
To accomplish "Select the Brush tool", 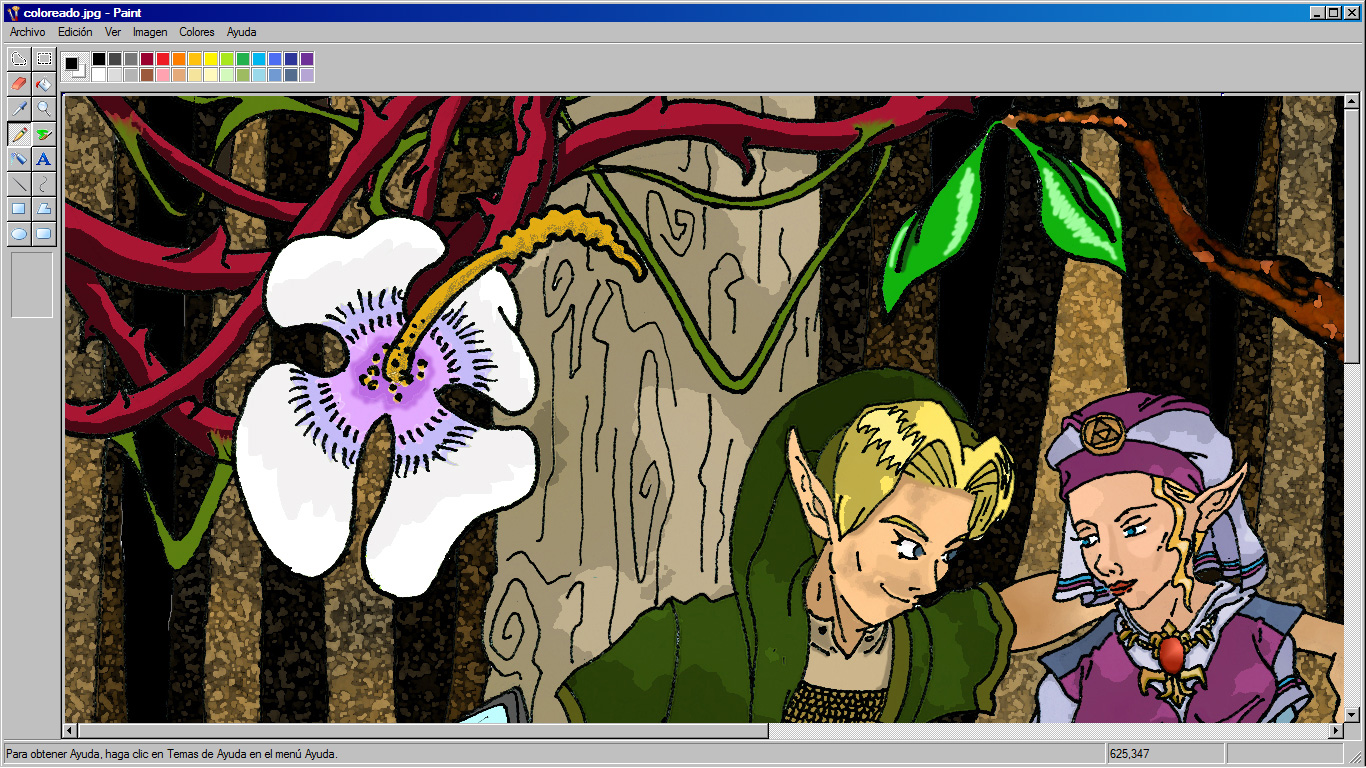I will point(43,133).
